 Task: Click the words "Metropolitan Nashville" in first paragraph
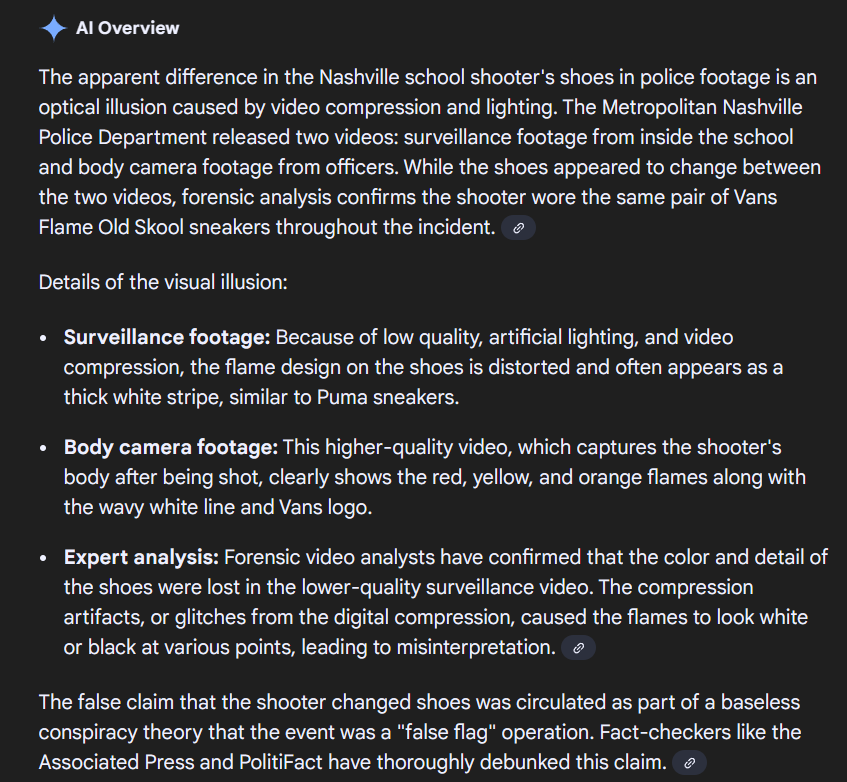coord(702,107)
